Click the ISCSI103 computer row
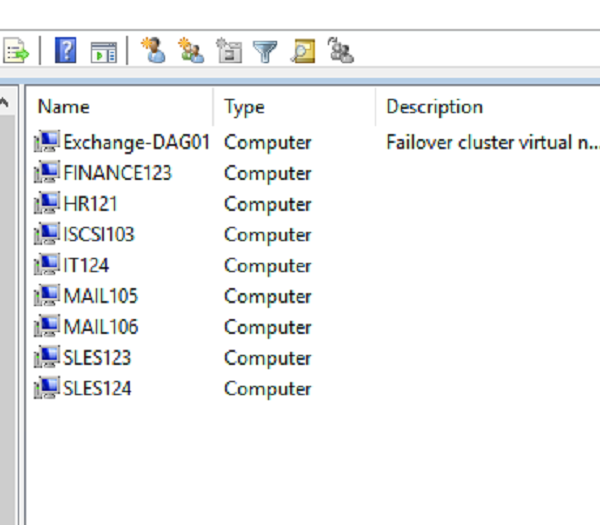This screenshot has width=600, height=525. [98, 236]
